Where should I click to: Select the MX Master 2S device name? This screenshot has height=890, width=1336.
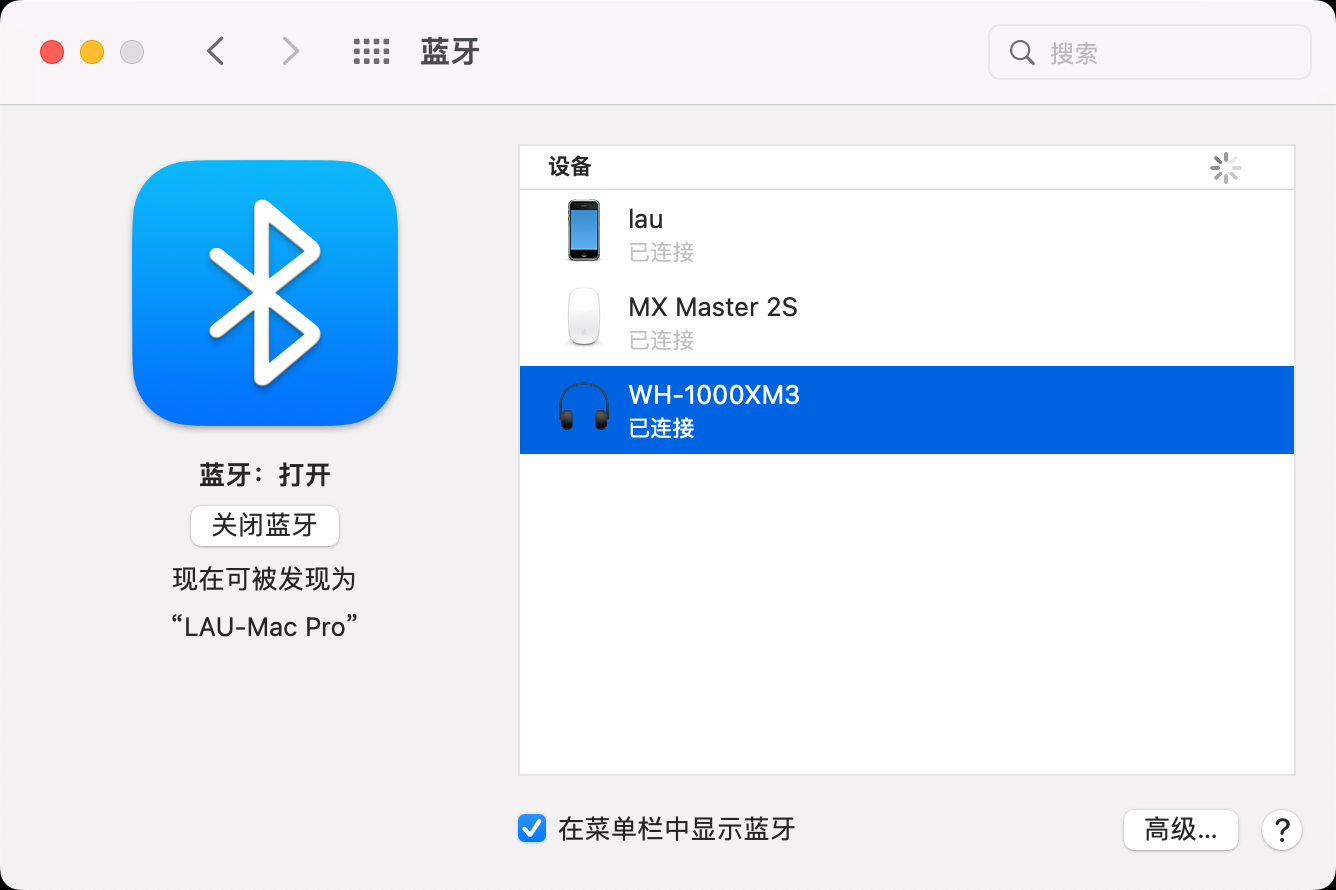click(x=713, y=307)
